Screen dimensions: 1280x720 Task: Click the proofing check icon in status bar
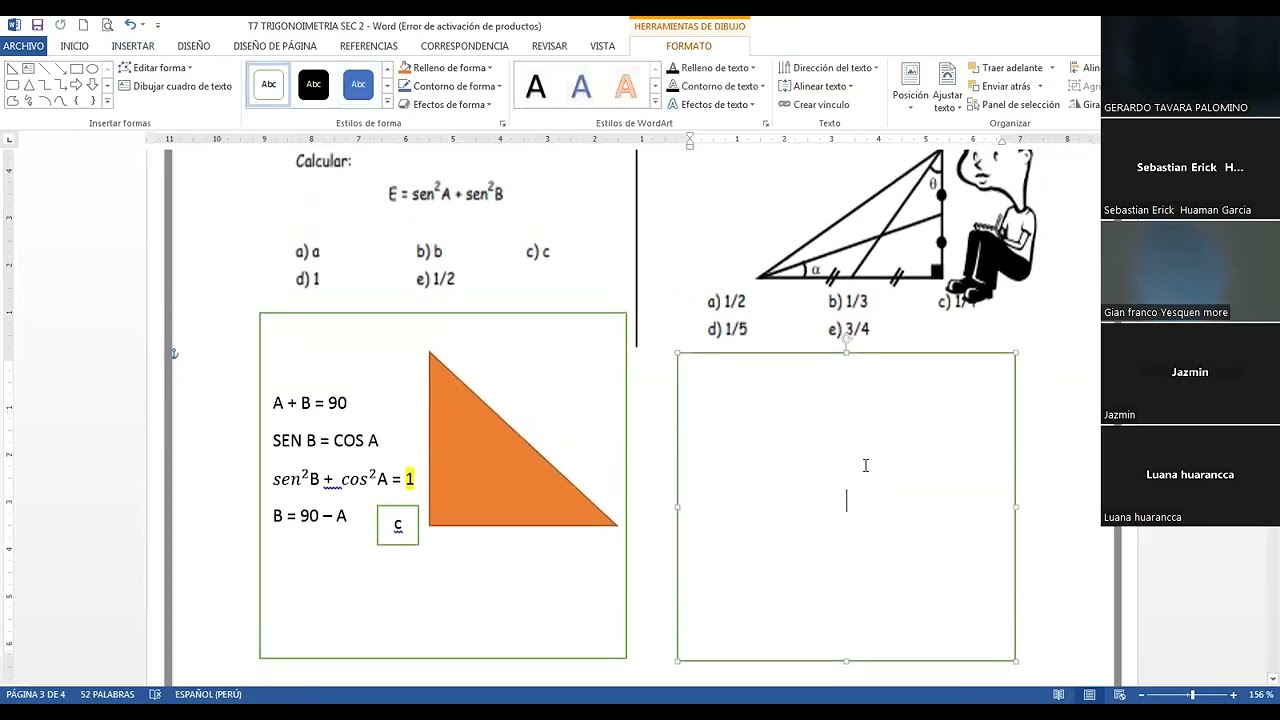tap(155, 694)
